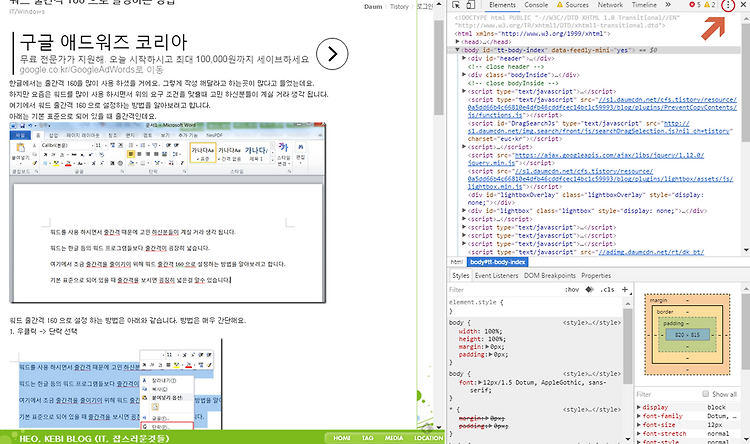Click the Google AdWords Korea ad headline
The image size is (750, 444).
pos(103,42)
